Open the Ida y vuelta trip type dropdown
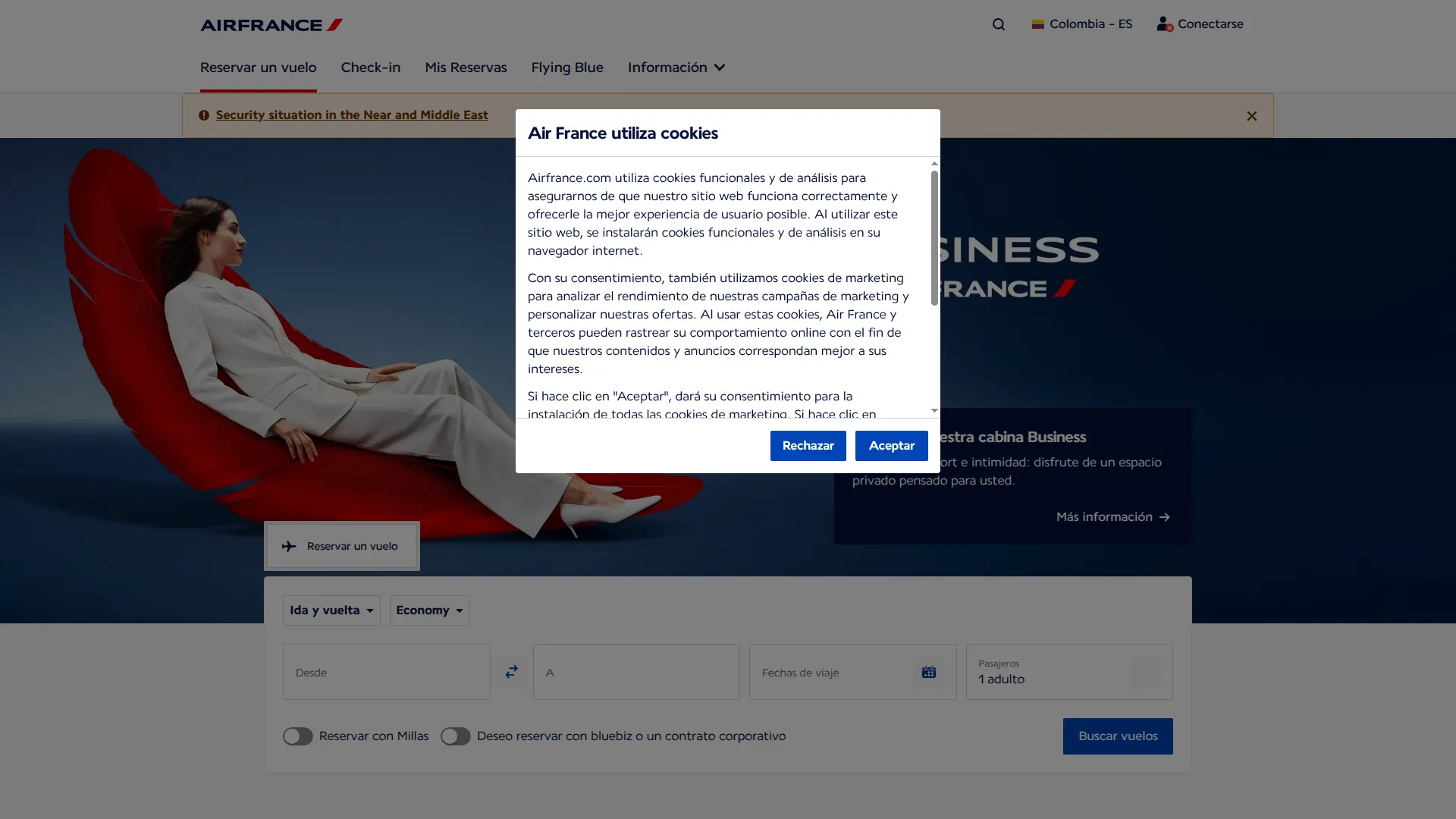Screen dimensions: 1456x819 pyautogui.click(x=331, y=610)
